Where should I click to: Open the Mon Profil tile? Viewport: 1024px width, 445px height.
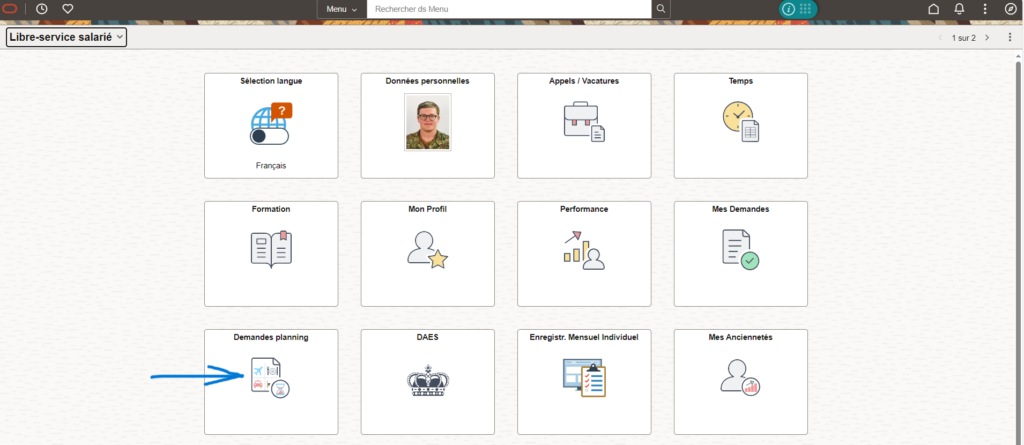[427, 252]
